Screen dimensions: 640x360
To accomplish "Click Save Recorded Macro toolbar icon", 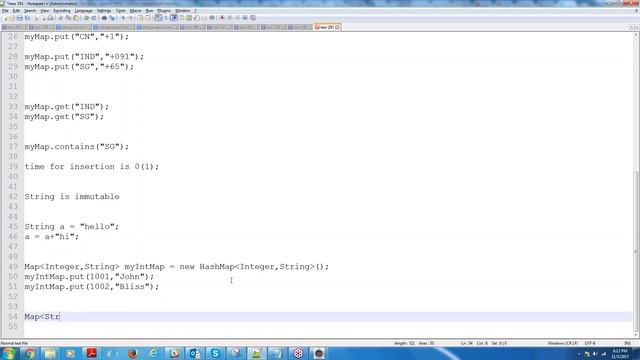I will [x=253, y=18].
